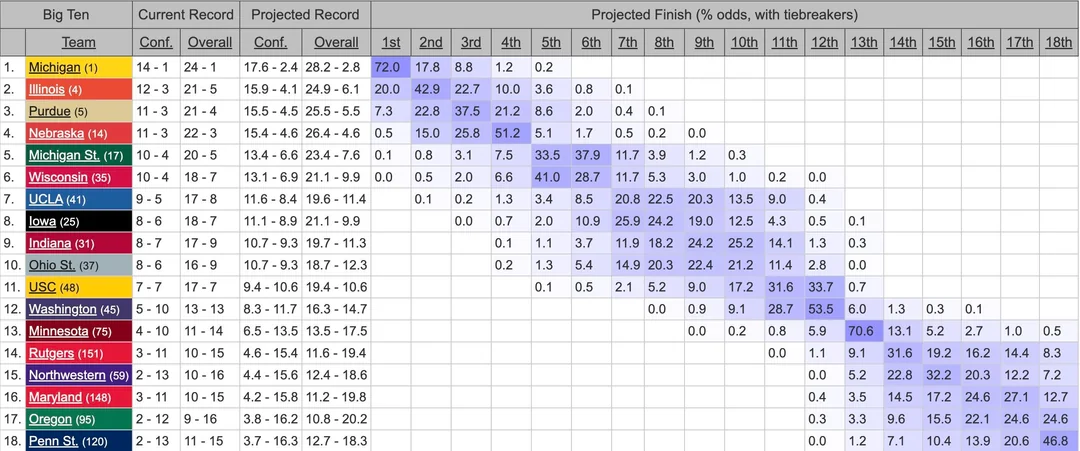Click Minnesota's 70.6 thirteenth-place odds cell
The width and height of the screenshot is (1080, 451).
(x=863, y=331)
